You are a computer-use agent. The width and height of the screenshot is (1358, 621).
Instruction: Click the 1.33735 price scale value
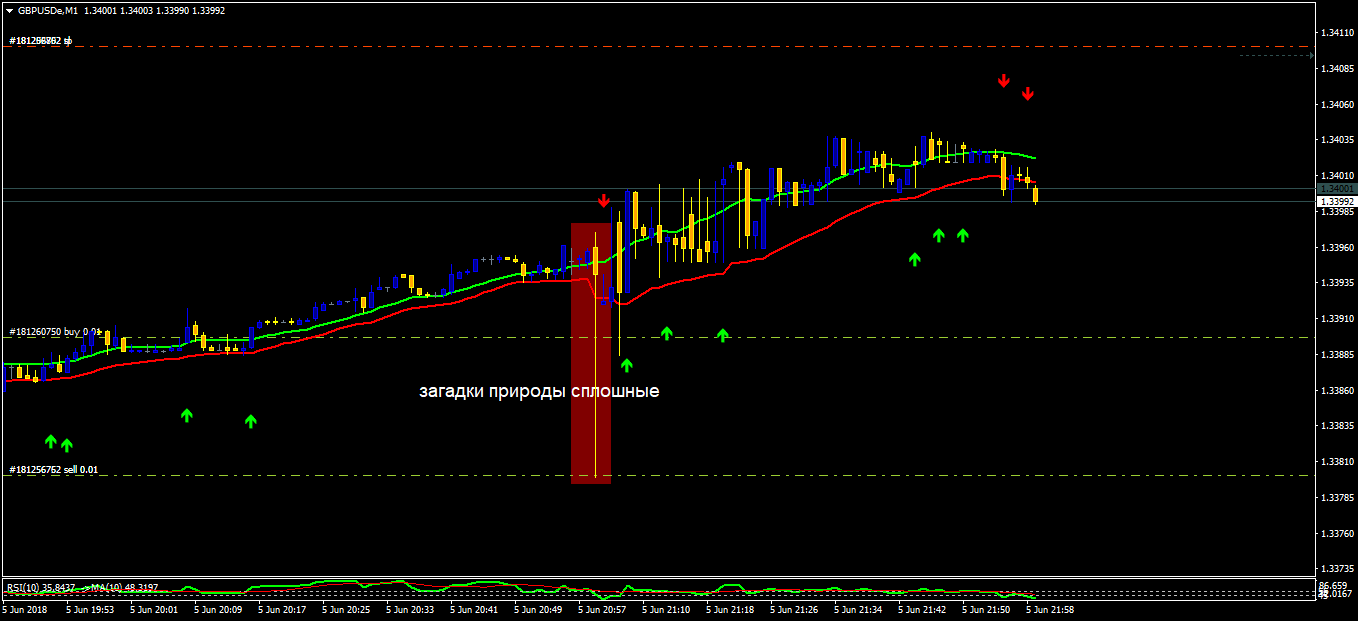(1337, 569)
